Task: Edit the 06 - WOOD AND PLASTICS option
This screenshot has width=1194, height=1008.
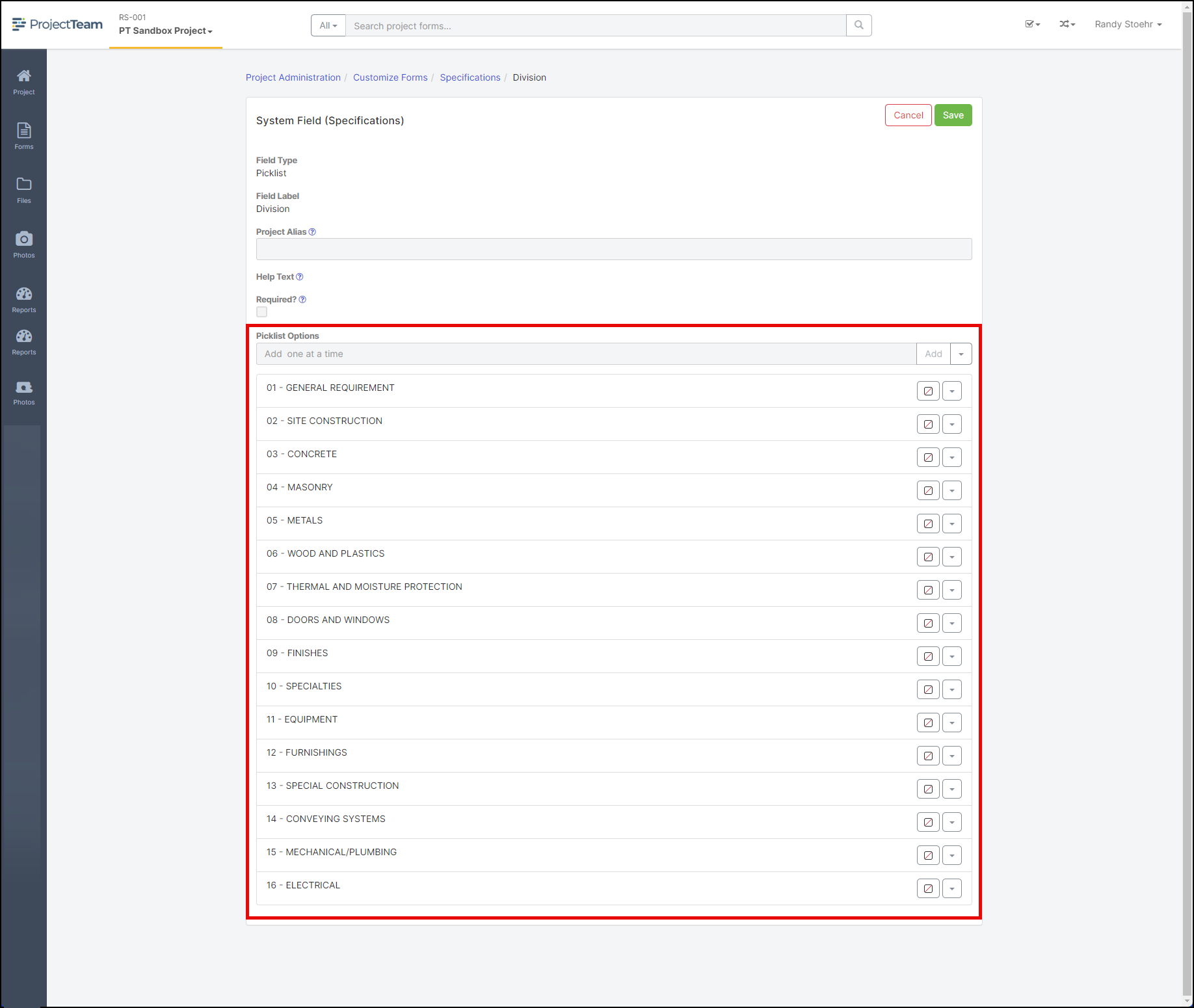Action: click(x=928, y=557)
